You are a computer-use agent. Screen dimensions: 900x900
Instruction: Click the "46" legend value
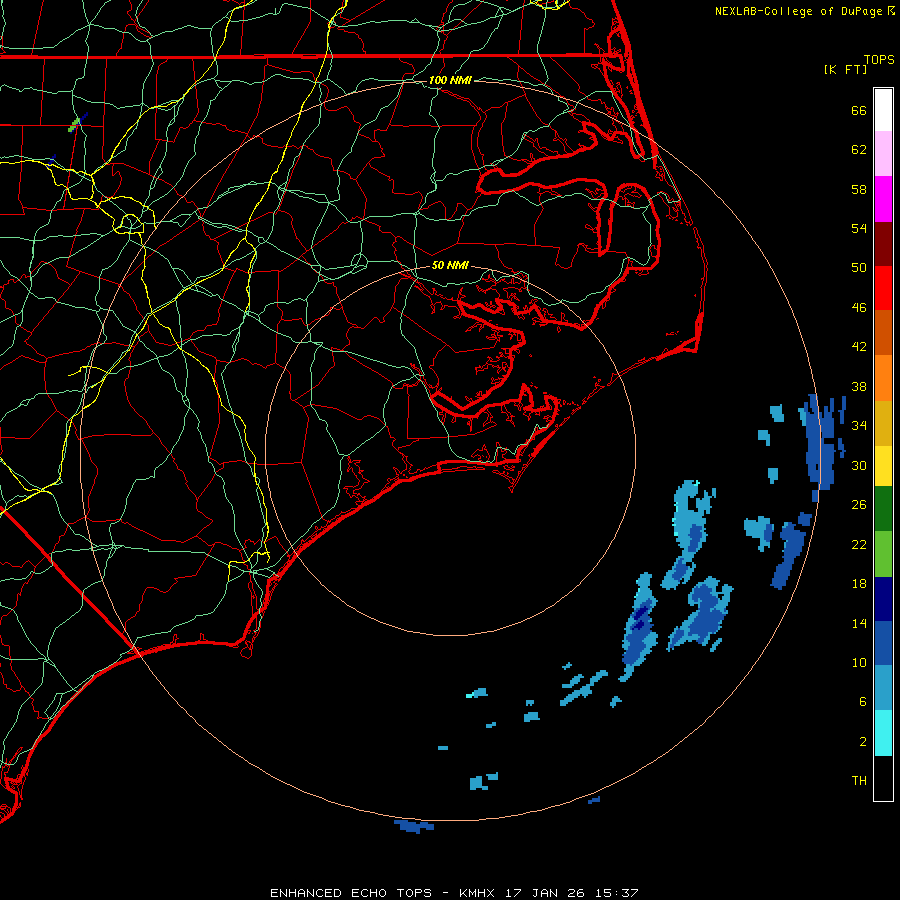(x=859, y=308)
